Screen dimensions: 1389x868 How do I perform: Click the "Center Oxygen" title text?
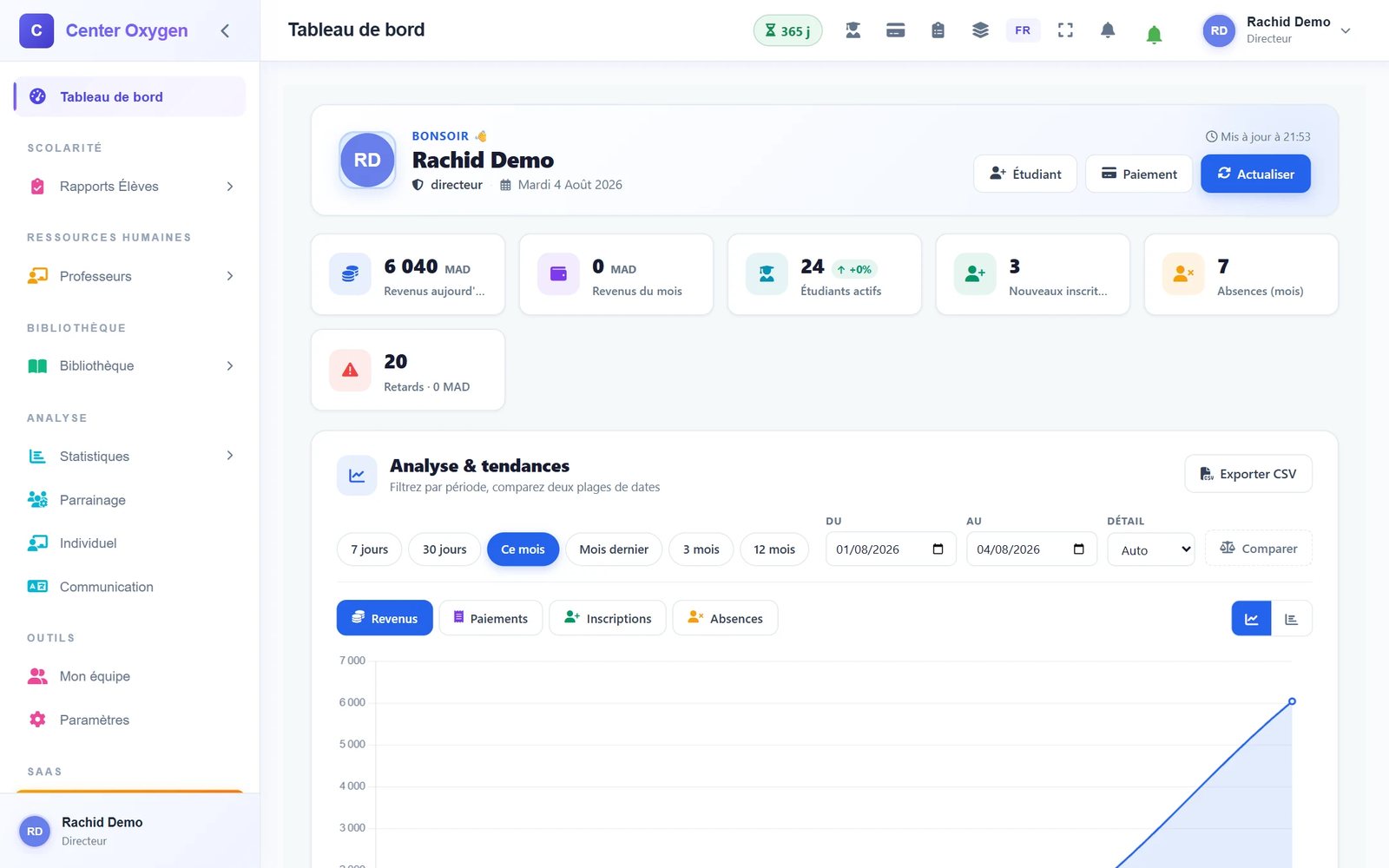pos(127,30)
